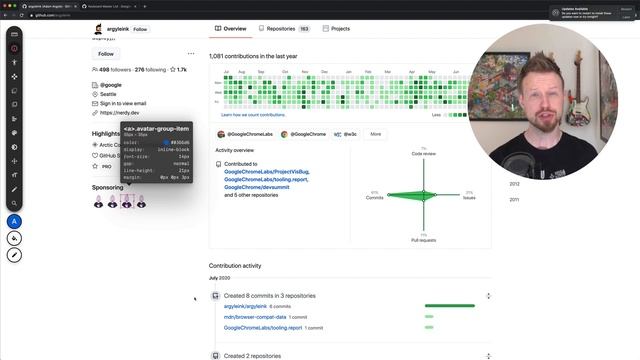
Task: Select the VisBug flexbox align tool
Action: [14, 119]
